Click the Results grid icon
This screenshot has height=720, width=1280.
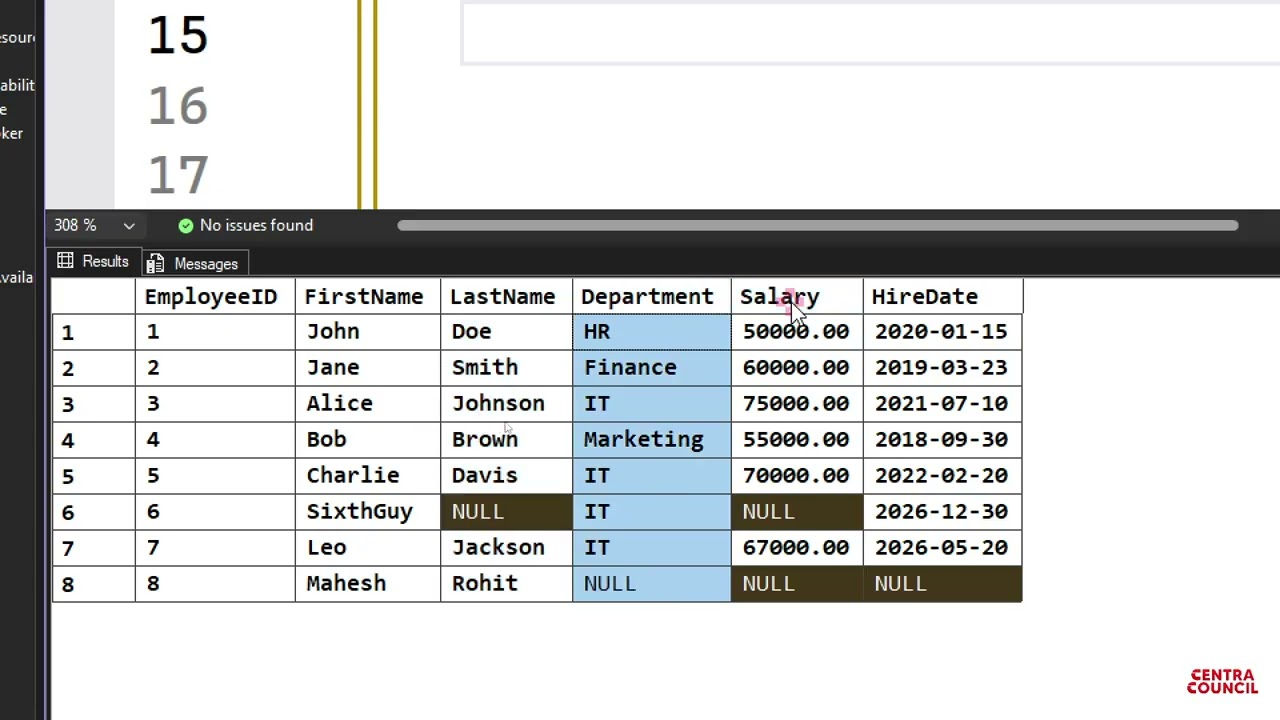(66, 261)
